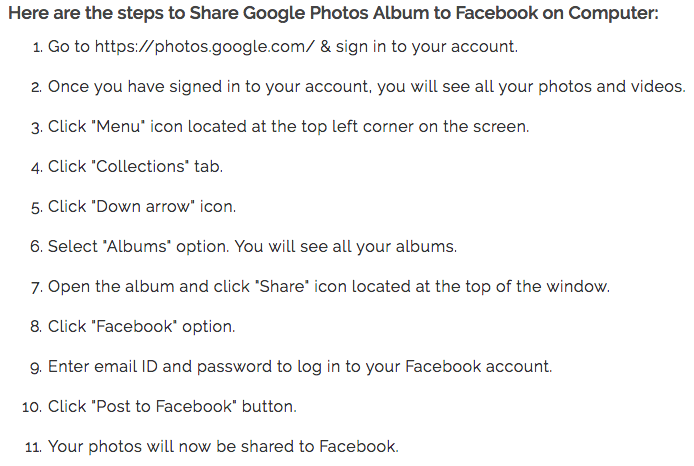Click the final step about photos shared
This screenshot has width=694, height=466.
coord(223,447)
